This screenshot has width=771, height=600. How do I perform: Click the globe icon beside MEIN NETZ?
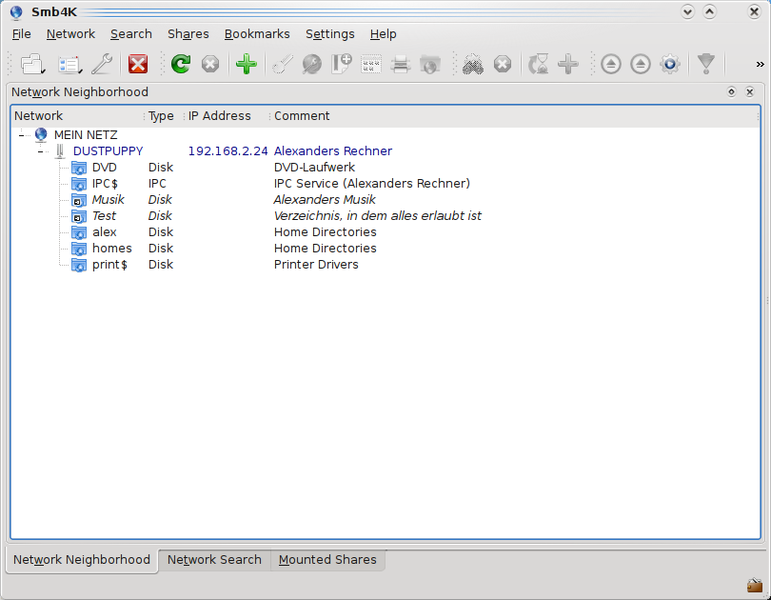pyautogui.click(x=41, y=134)
